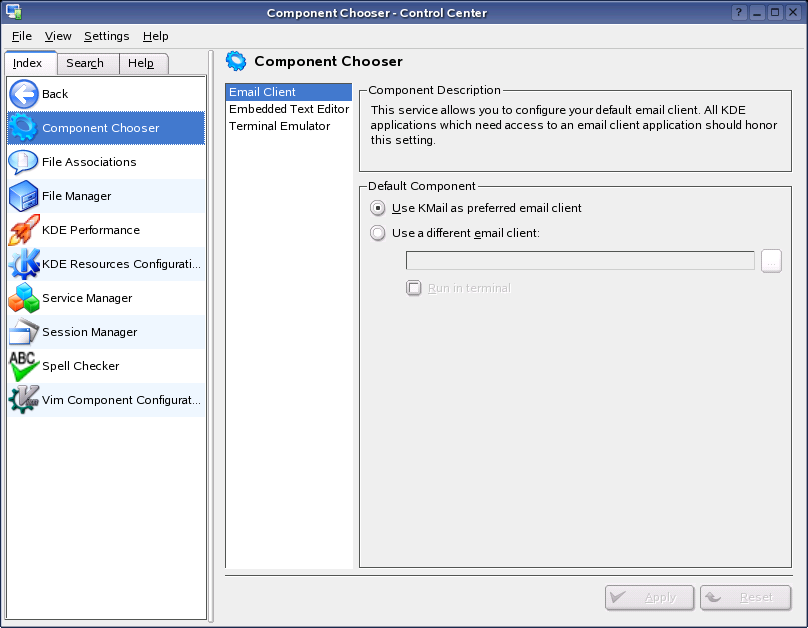
Task: Select the Component Chooser gear icon in sidebar
Action: (24, 128)
